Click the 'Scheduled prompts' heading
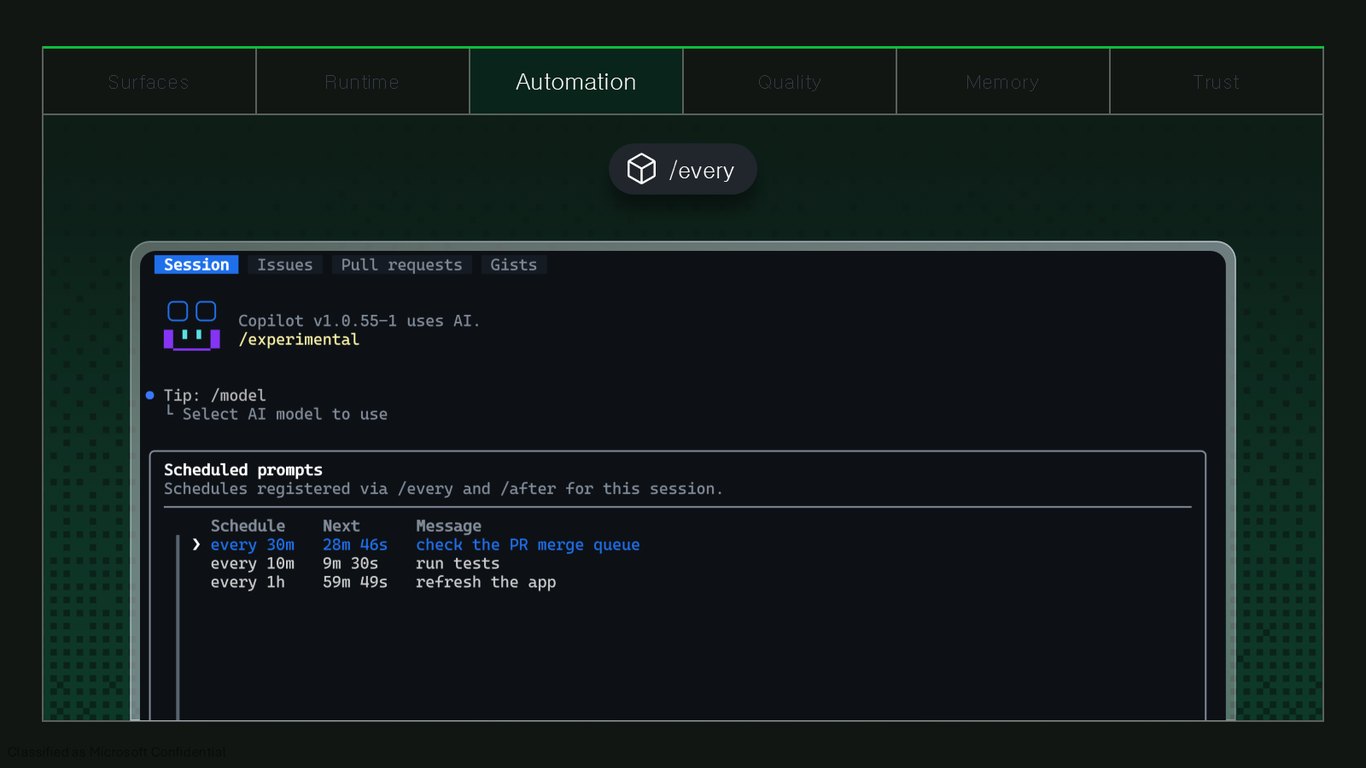1366x768 pixels. pyautogui.click(x=243, y=470)
